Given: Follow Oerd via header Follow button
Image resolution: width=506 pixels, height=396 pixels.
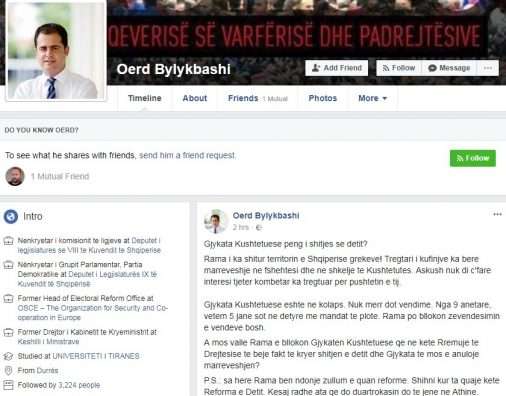Looking at the screenshot, I should click(x=399, y=68).
